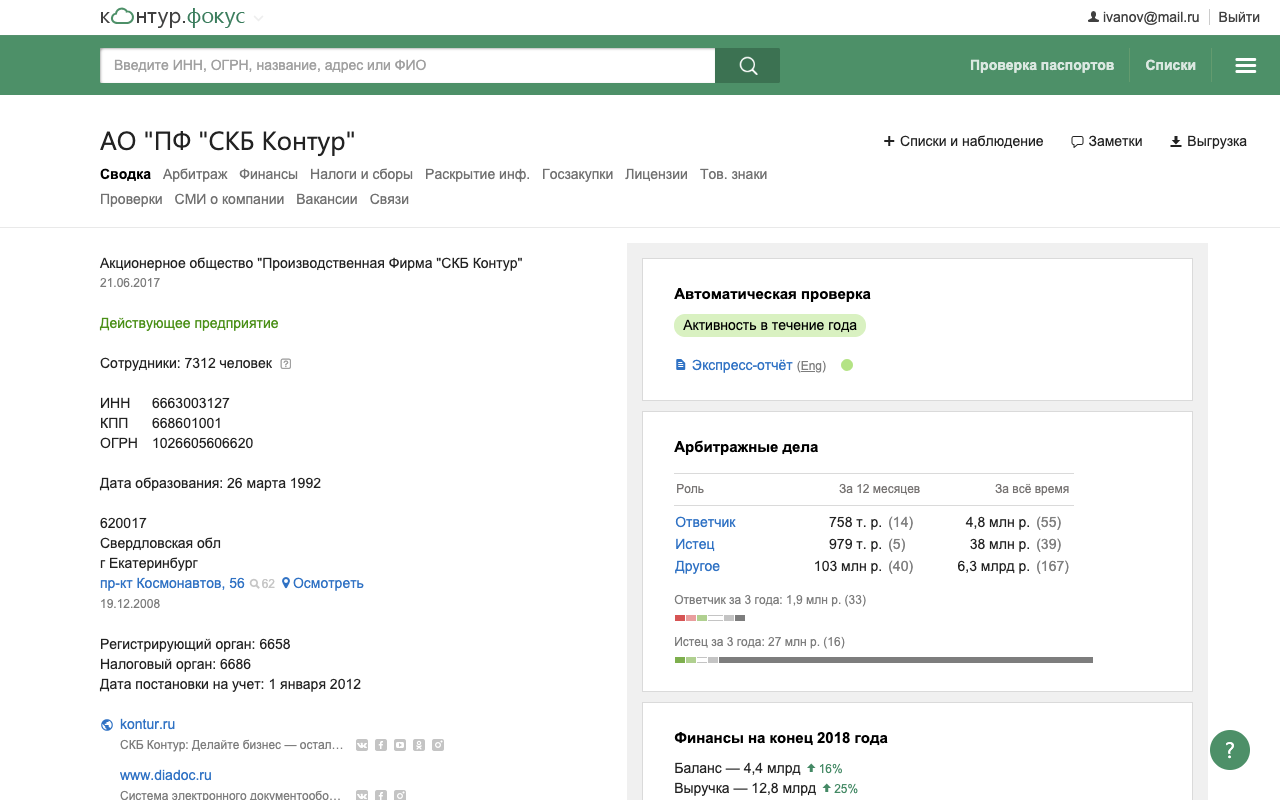This screenshot has width=1280, height=800.
Task: Open the Лицензии tab
Action: [656, 174]
